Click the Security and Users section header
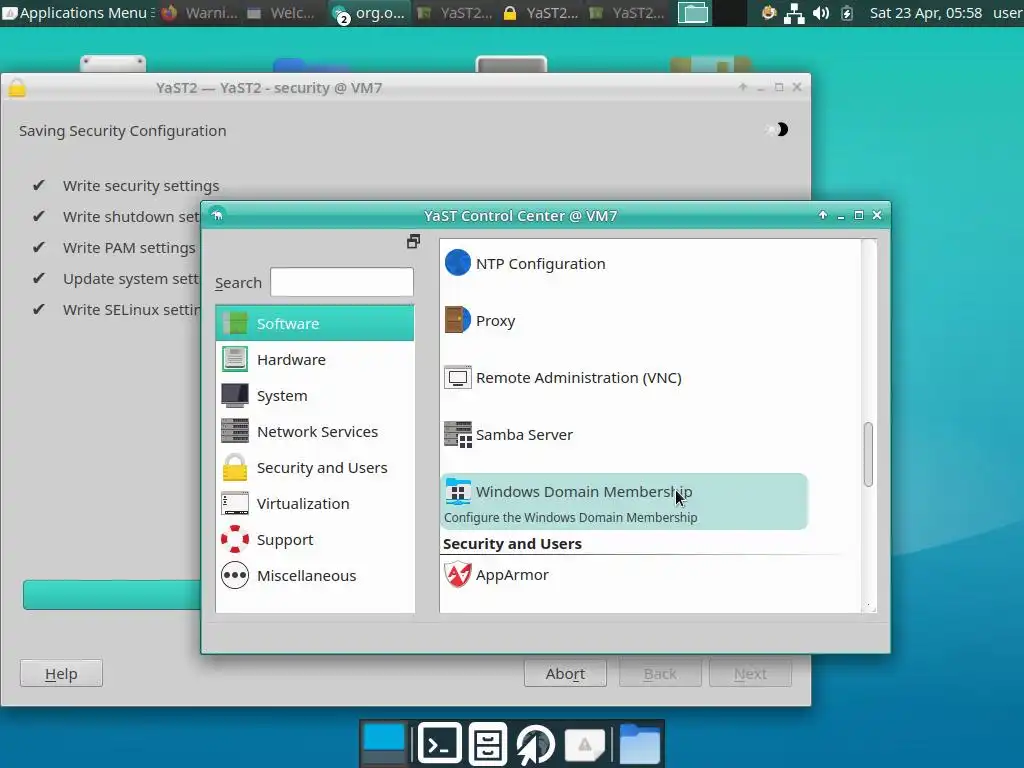 pos(512,544)
